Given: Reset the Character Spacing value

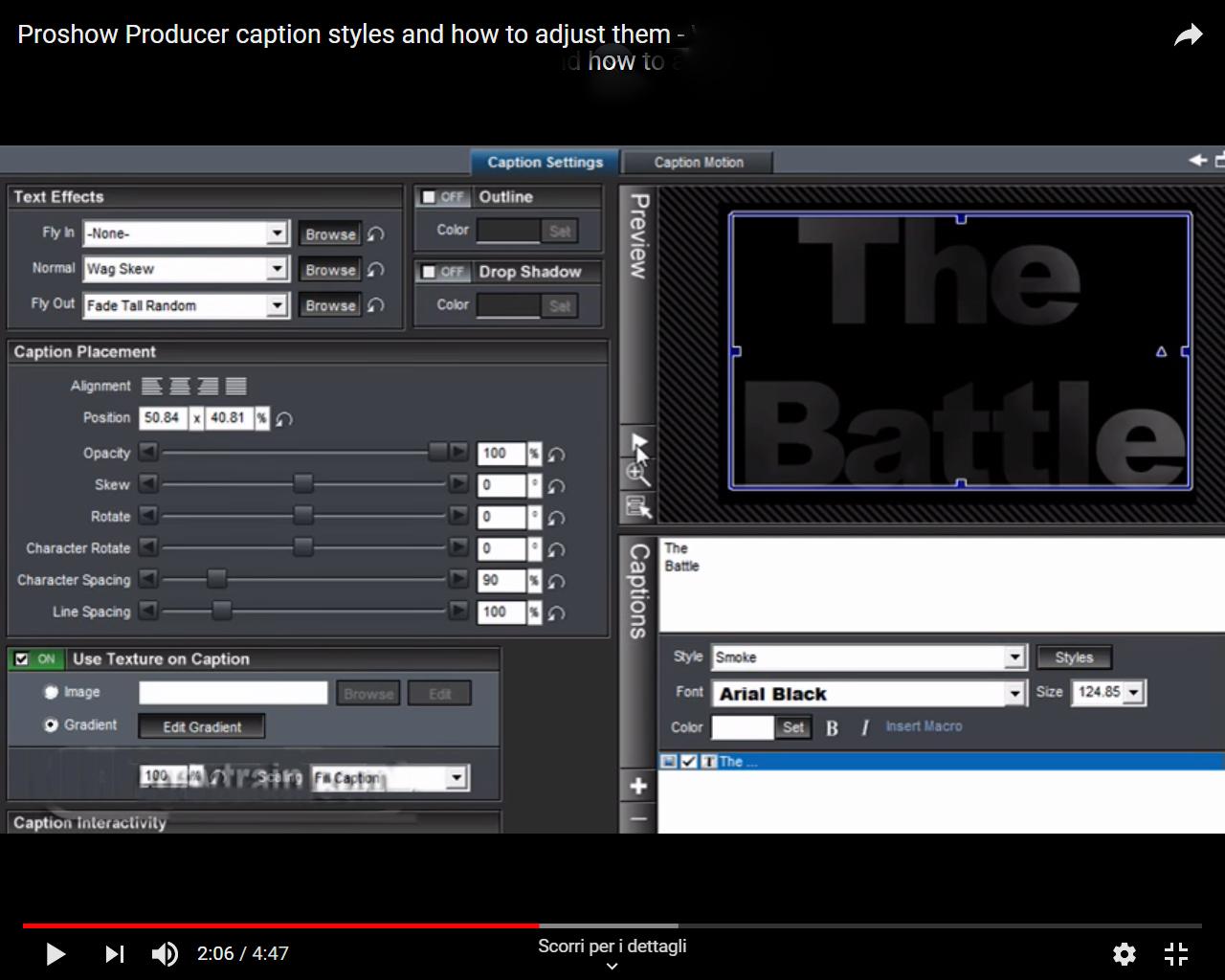Looking at the screenshot, I should tap(556, 581).
